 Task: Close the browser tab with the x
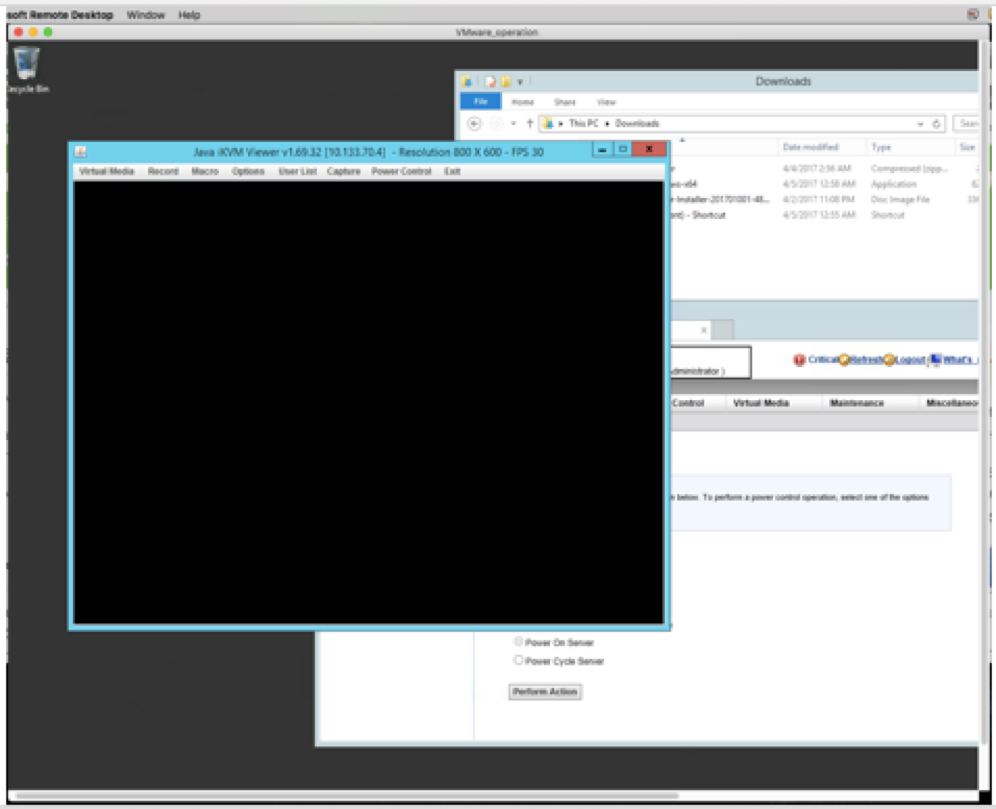tap(703, 330)
